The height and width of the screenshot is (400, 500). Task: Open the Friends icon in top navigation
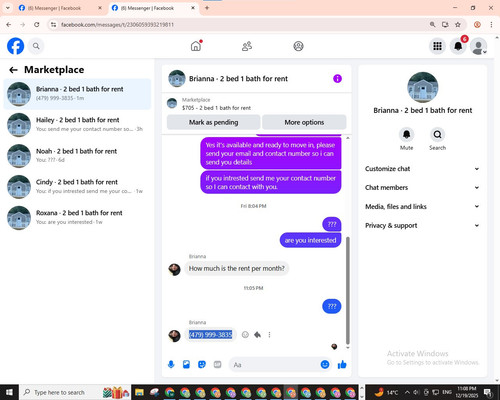[x=247, y=46]
